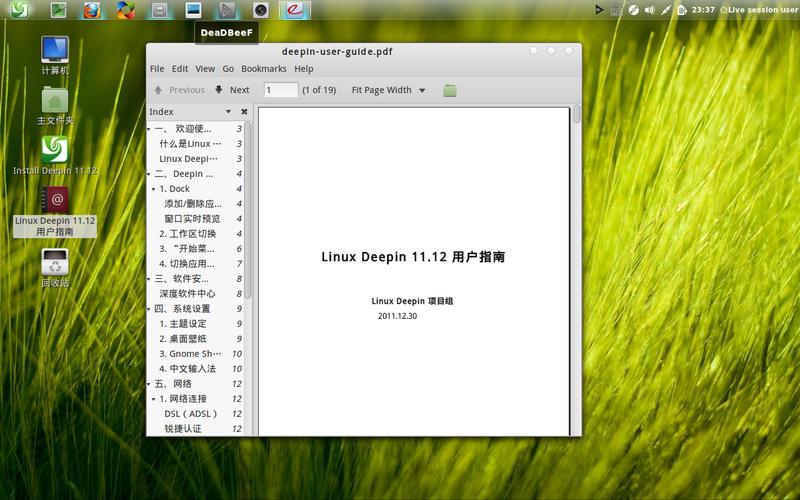The height and width of the screenshot is (500, 800).
Task: Open the 回收站 trash desktop icon
Action: [55, 268]
